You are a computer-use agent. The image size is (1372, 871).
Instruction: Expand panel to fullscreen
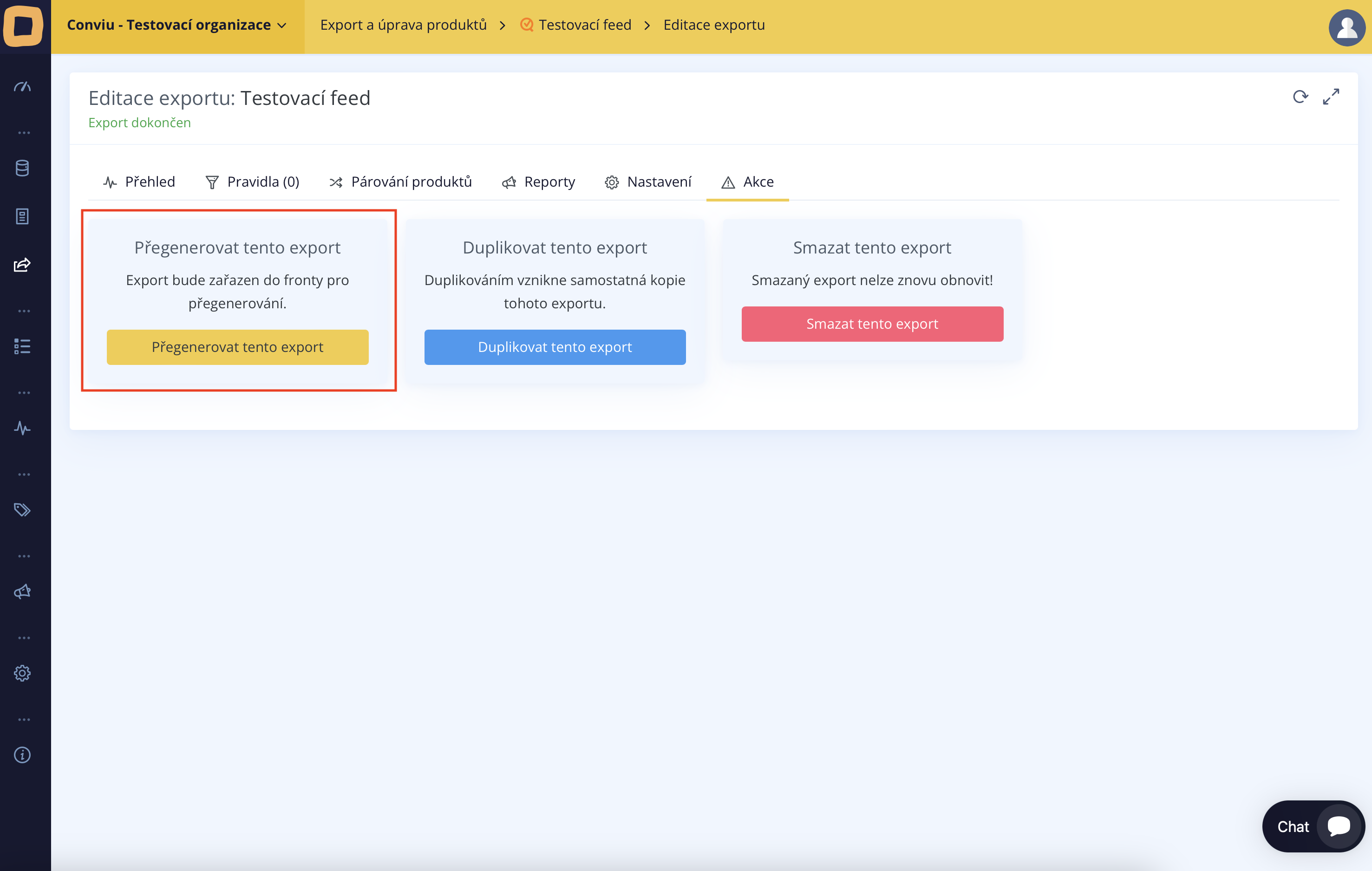(x=1331, y=97)
